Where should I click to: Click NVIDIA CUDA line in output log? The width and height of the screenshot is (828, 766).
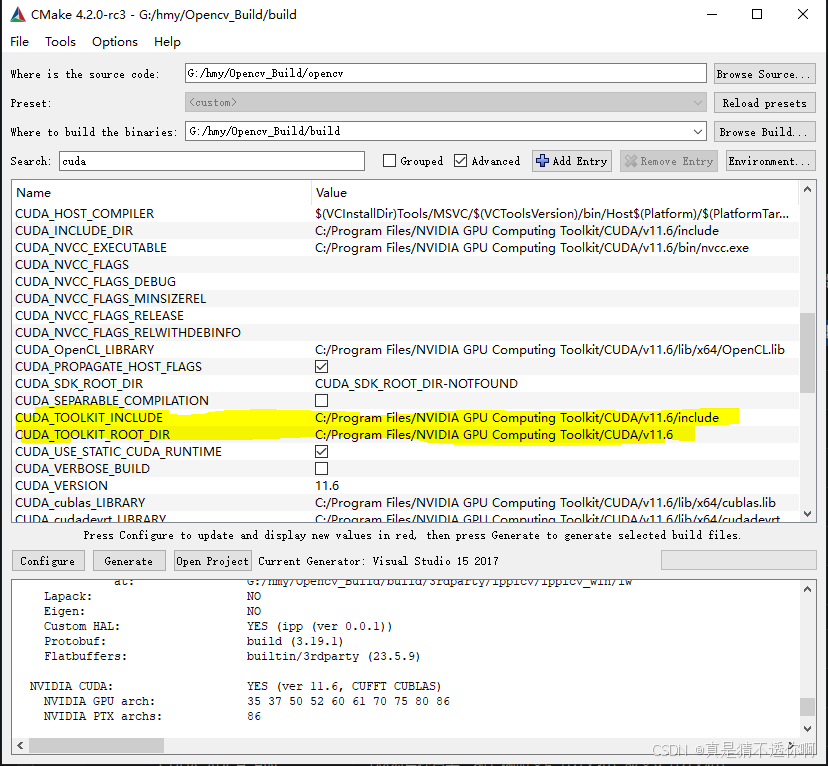pos(235,686)
